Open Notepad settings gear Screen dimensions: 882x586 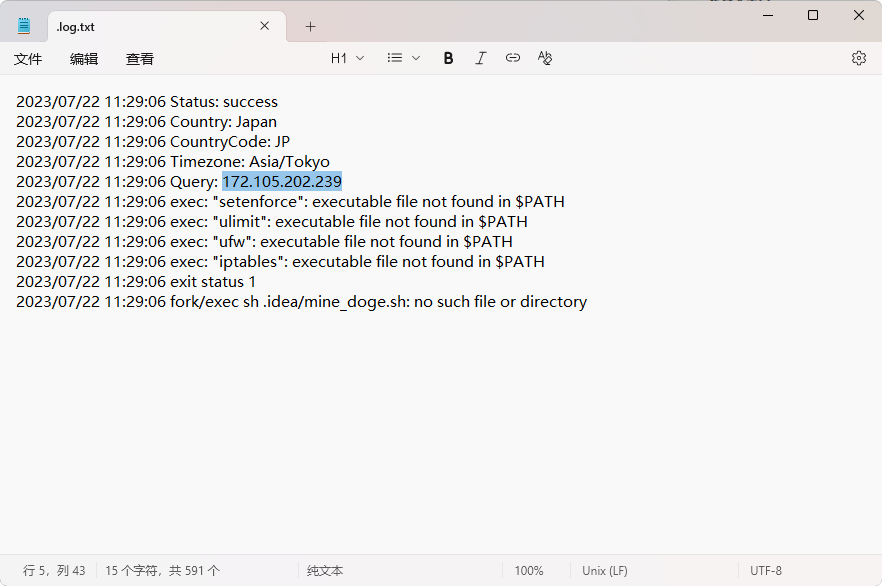858,58
